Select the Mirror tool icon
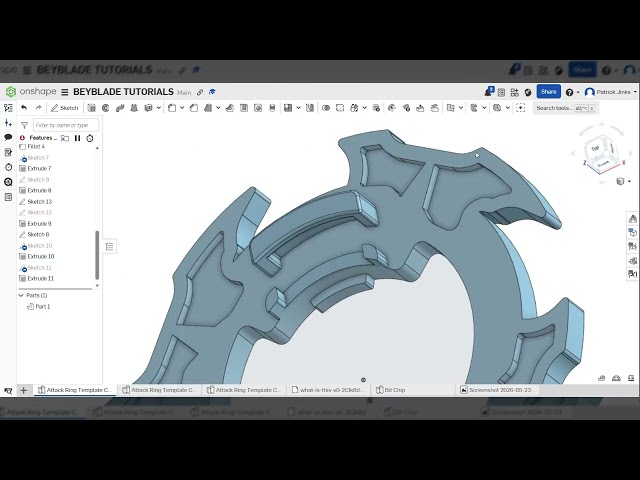The width and height of the screenshot is (640, 480). (x=310, y=108)
